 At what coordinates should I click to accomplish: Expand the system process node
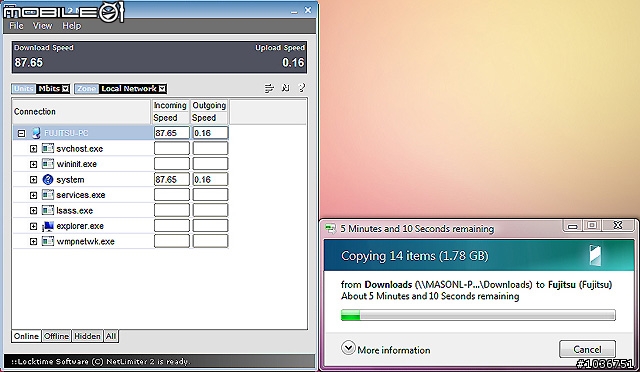coord(33,180)
